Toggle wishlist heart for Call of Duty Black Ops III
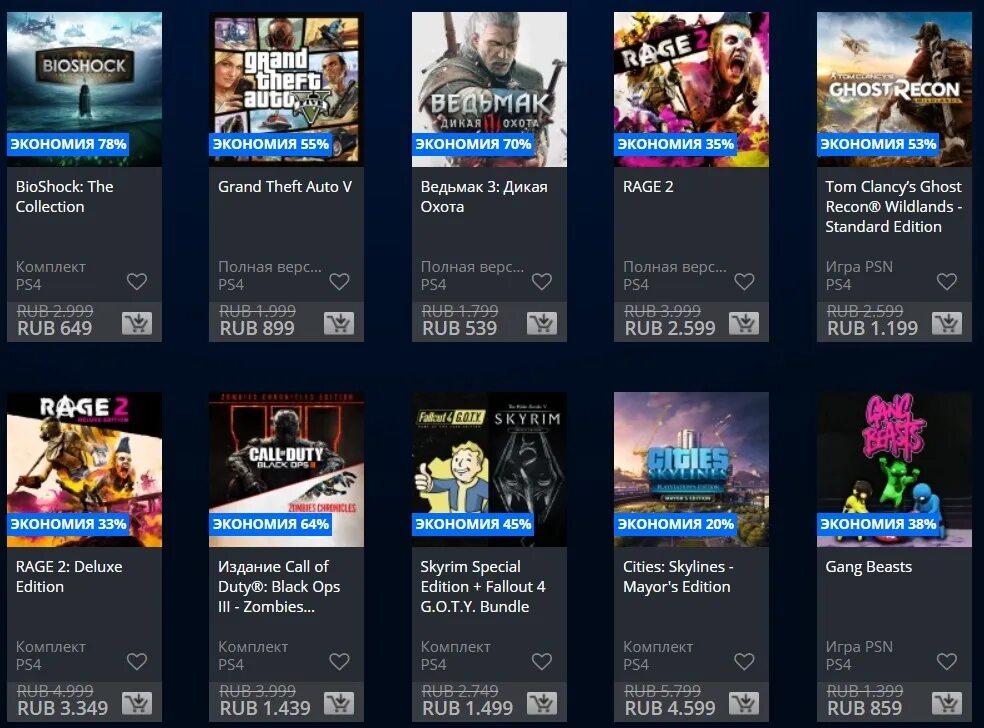984x728 pixels. click(340, 661)
